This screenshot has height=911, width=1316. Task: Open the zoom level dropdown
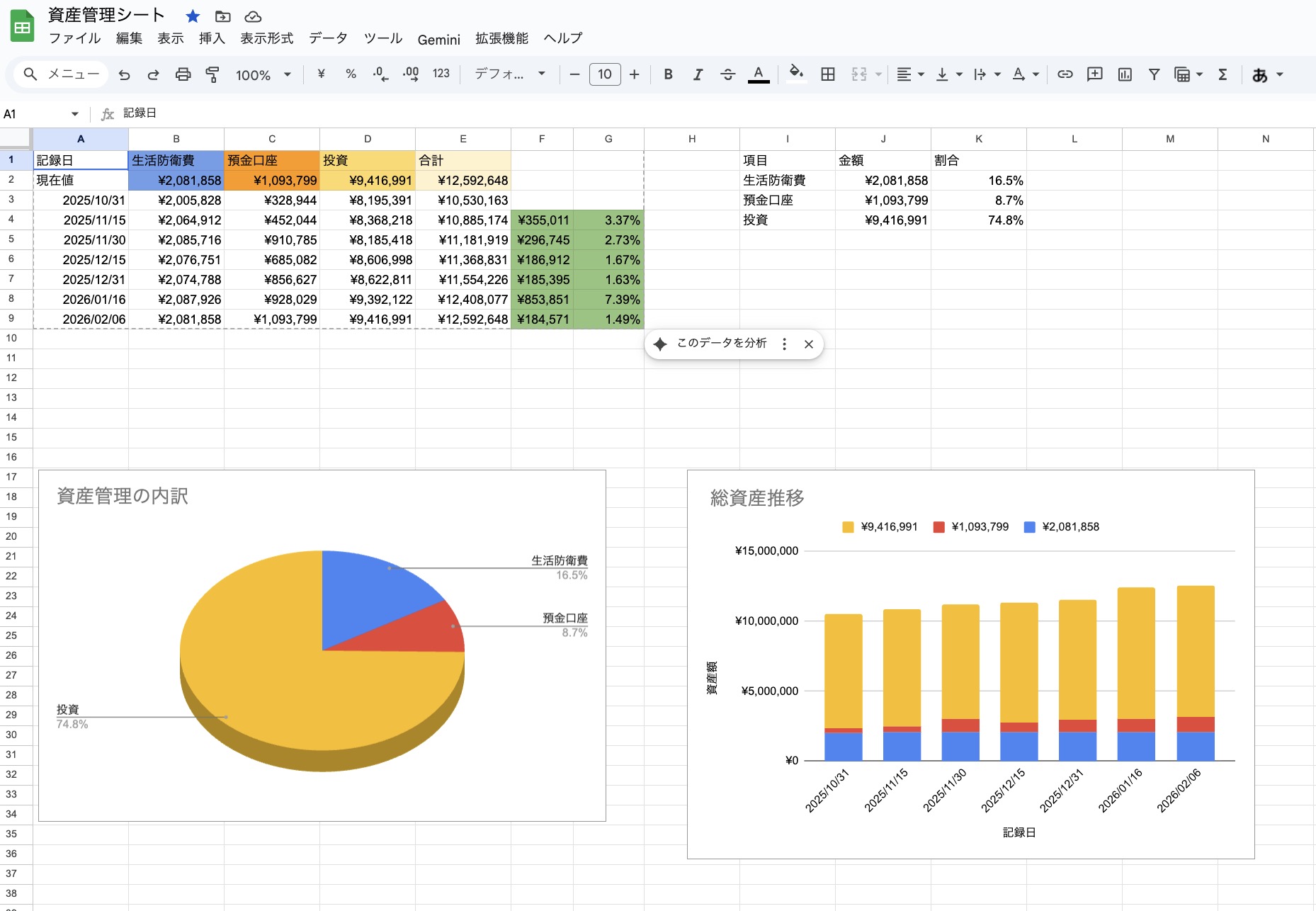(x=263, y=74)
